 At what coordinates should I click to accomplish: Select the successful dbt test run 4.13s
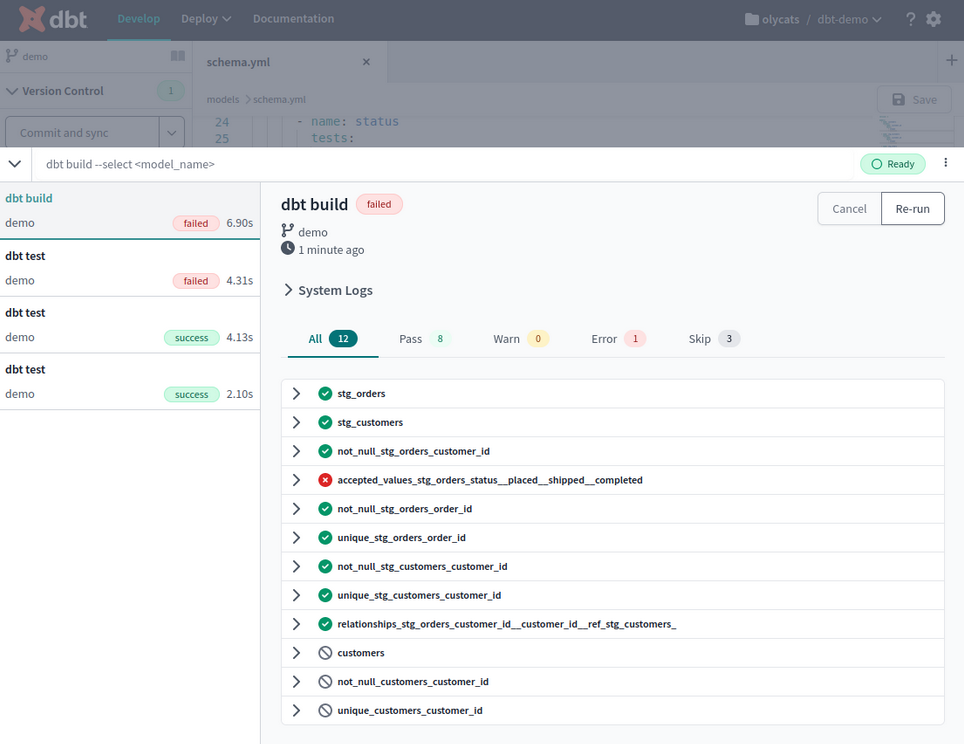tap(130, 325)
